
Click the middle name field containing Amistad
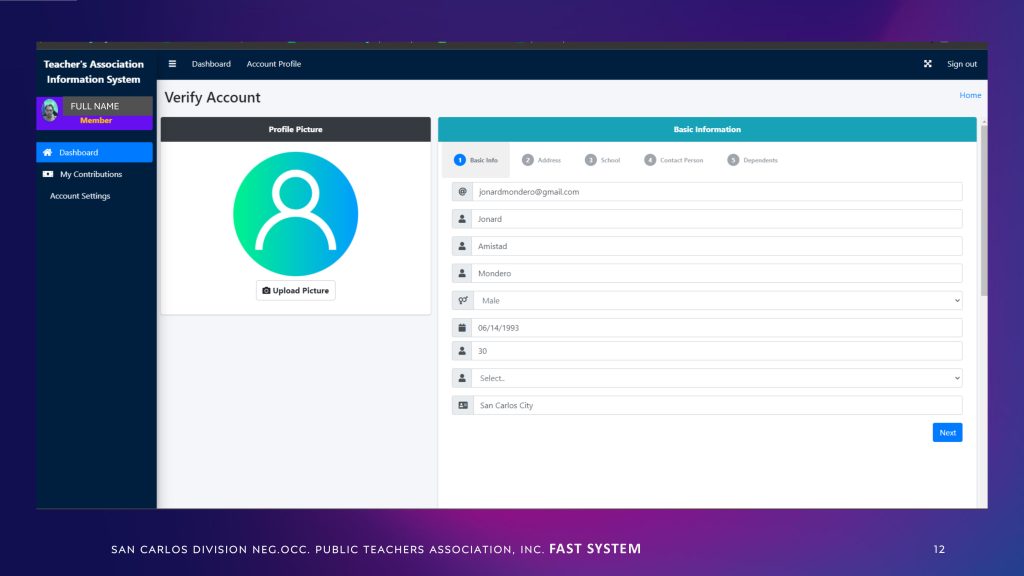[717, 246]
